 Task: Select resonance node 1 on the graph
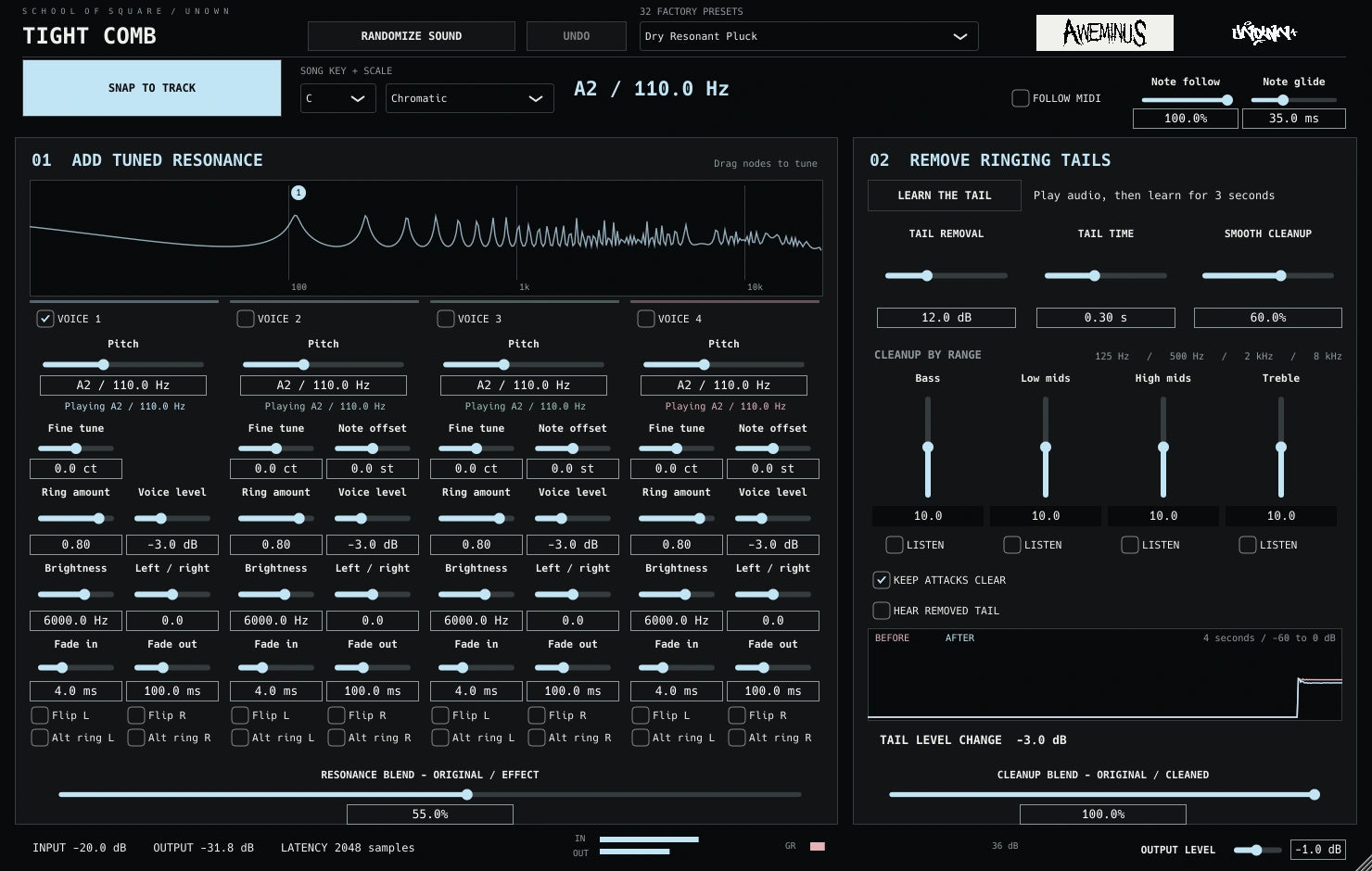[299, 193]
